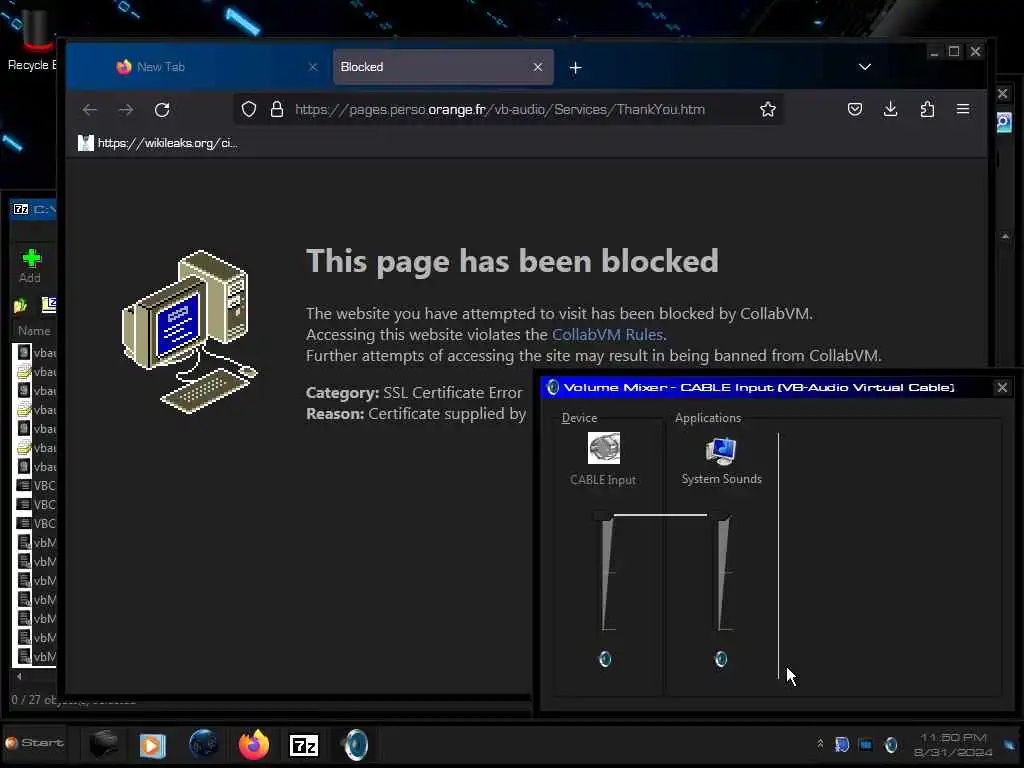Open the Save to Pocket icon
This screenshot has width=1024, height=768.
854,109
